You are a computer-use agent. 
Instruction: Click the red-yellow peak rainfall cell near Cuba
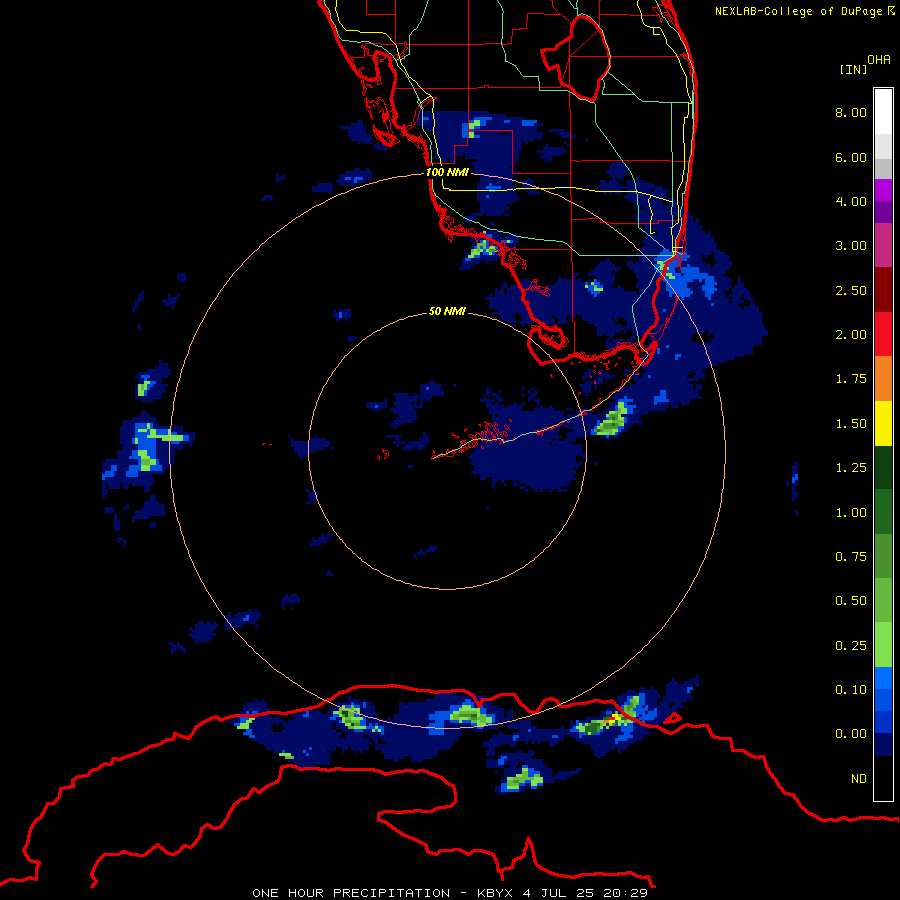(x=614, y=718)
